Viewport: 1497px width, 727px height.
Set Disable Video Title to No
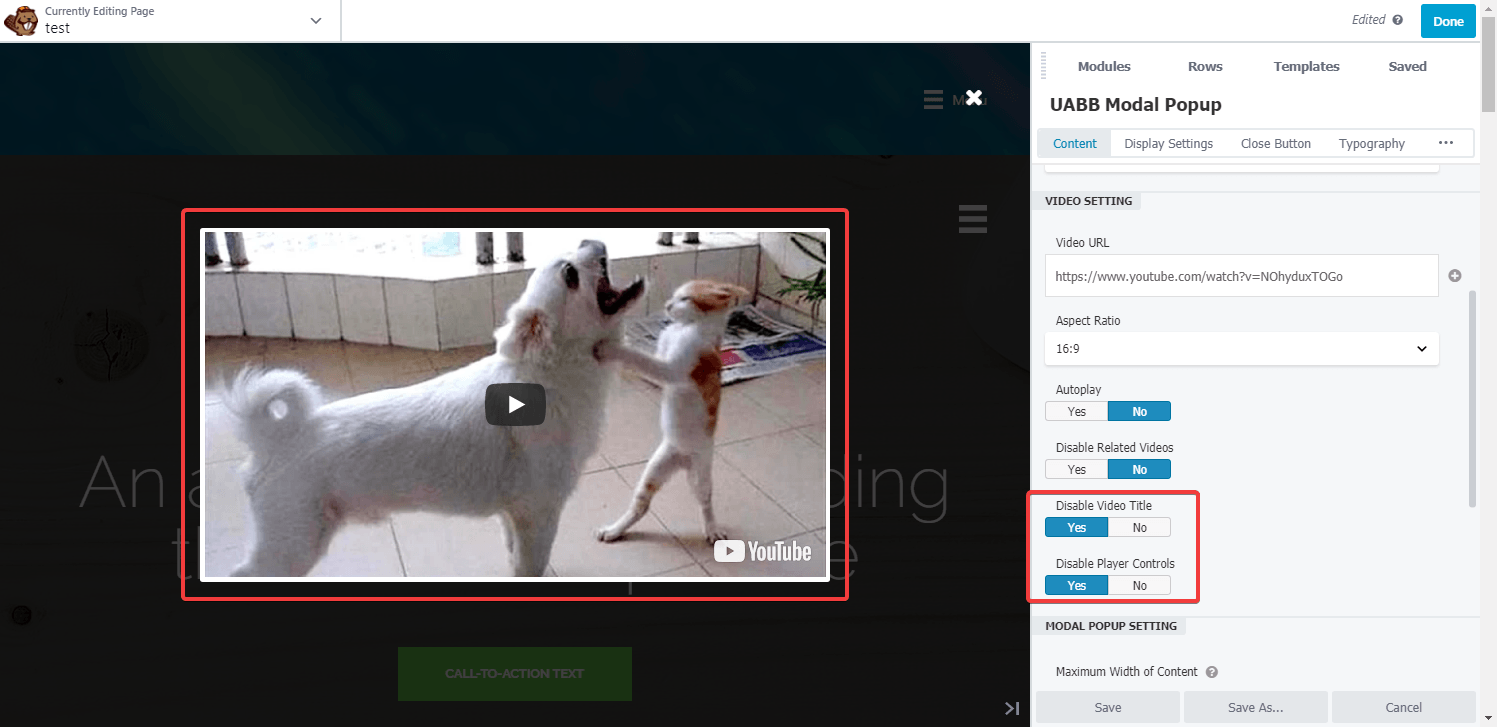(x=1139, y=527)
